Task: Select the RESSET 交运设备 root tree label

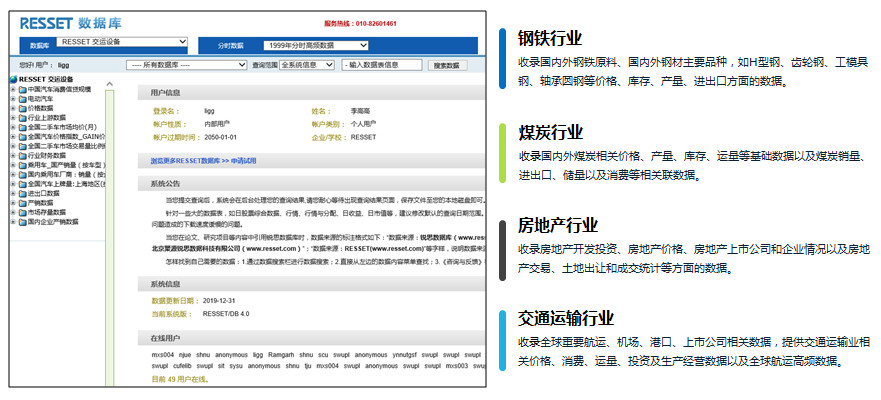Action: coord(46,79)
